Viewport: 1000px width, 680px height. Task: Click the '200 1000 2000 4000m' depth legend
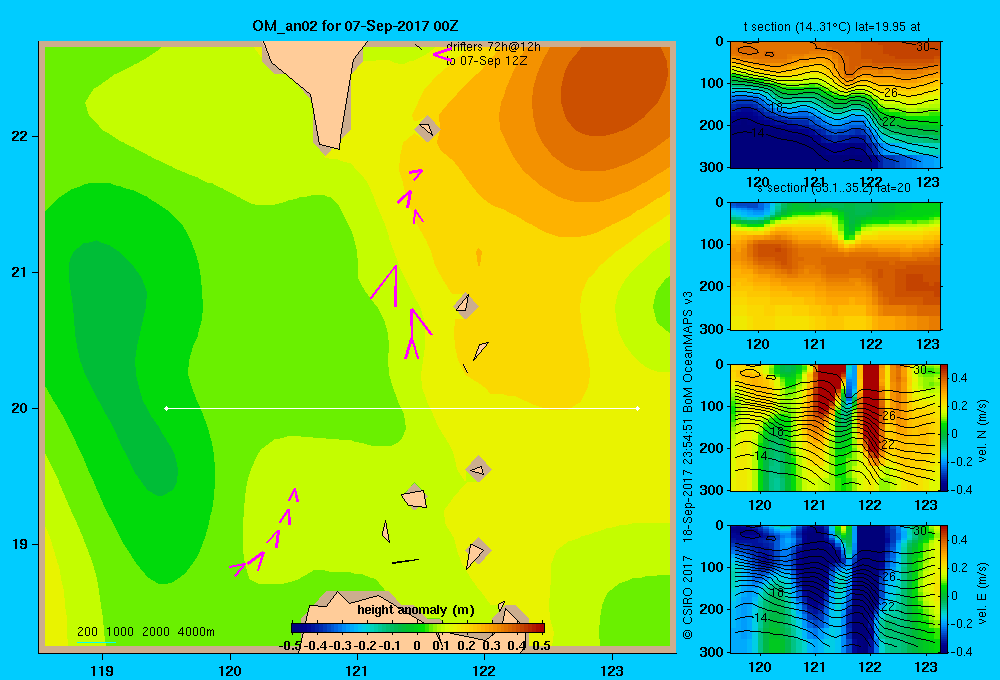tap(145, 632)
